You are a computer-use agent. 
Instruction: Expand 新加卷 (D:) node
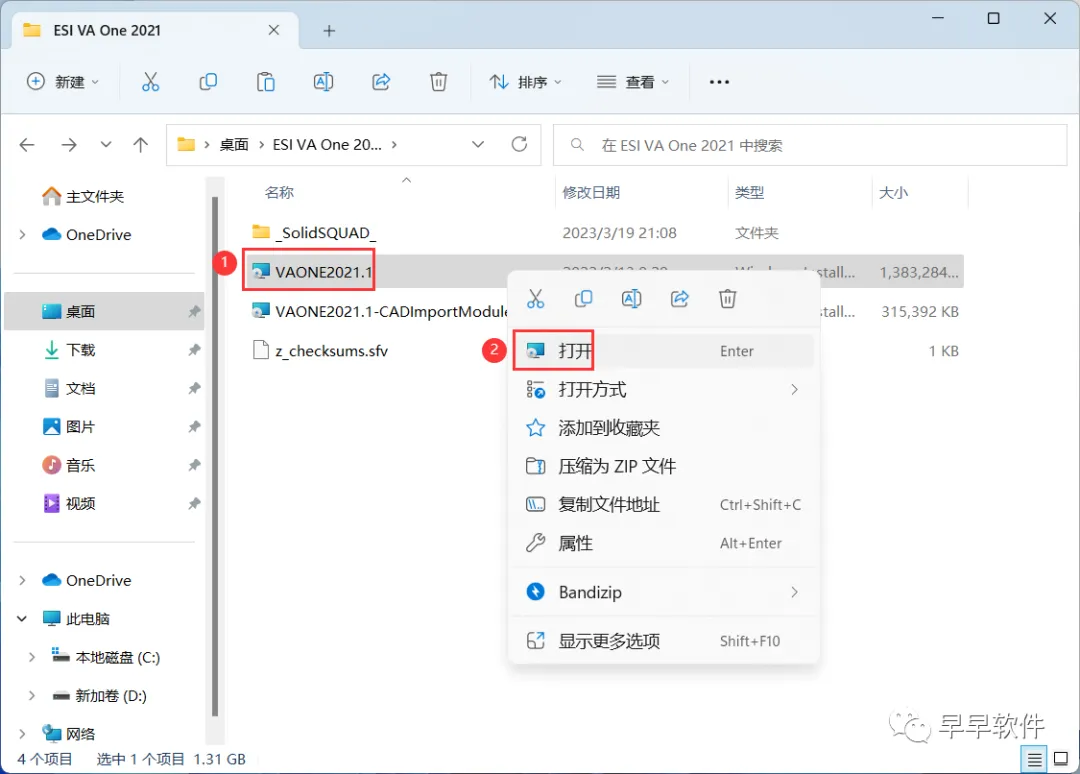tap(32, 696)
